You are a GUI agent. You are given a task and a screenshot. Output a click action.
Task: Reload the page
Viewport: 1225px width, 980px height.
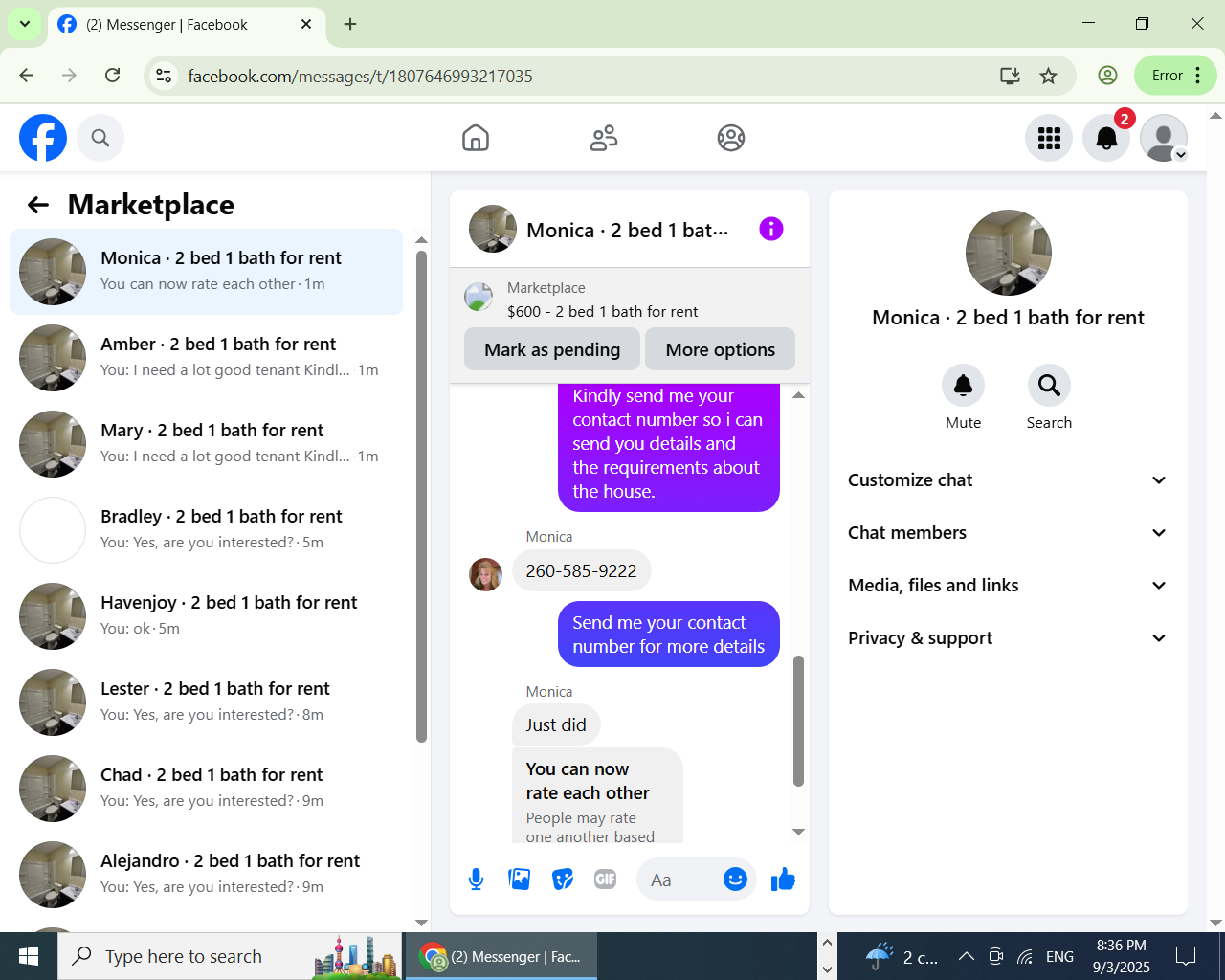pyautogui.click(x=113, y=76)
